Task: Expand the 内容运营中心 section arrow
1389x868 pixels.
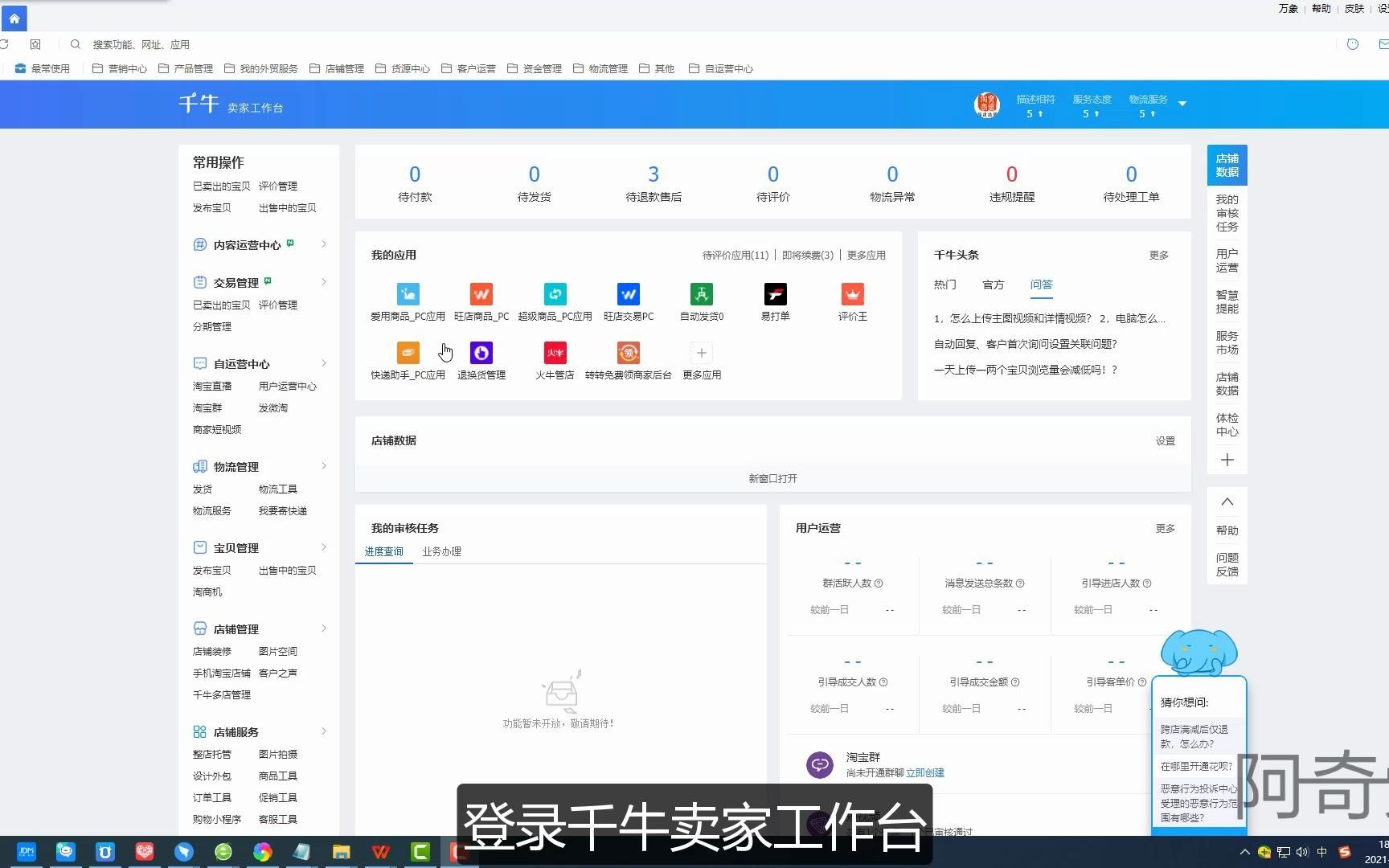Action: (x=324, y=244)
